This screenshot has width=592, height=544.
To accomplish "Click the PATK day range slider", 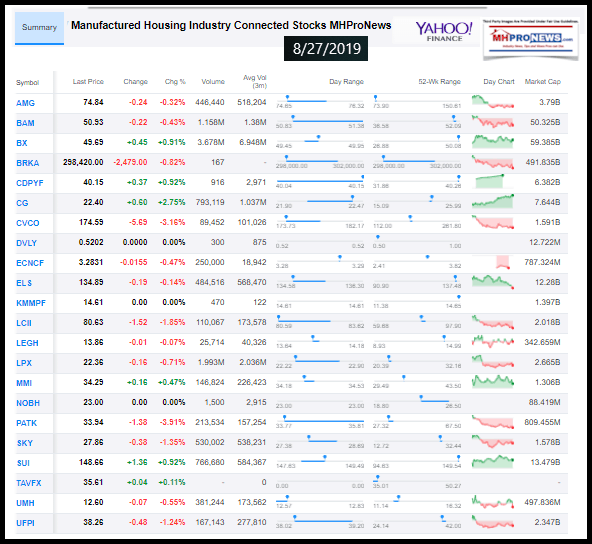I will coord(320,421).
